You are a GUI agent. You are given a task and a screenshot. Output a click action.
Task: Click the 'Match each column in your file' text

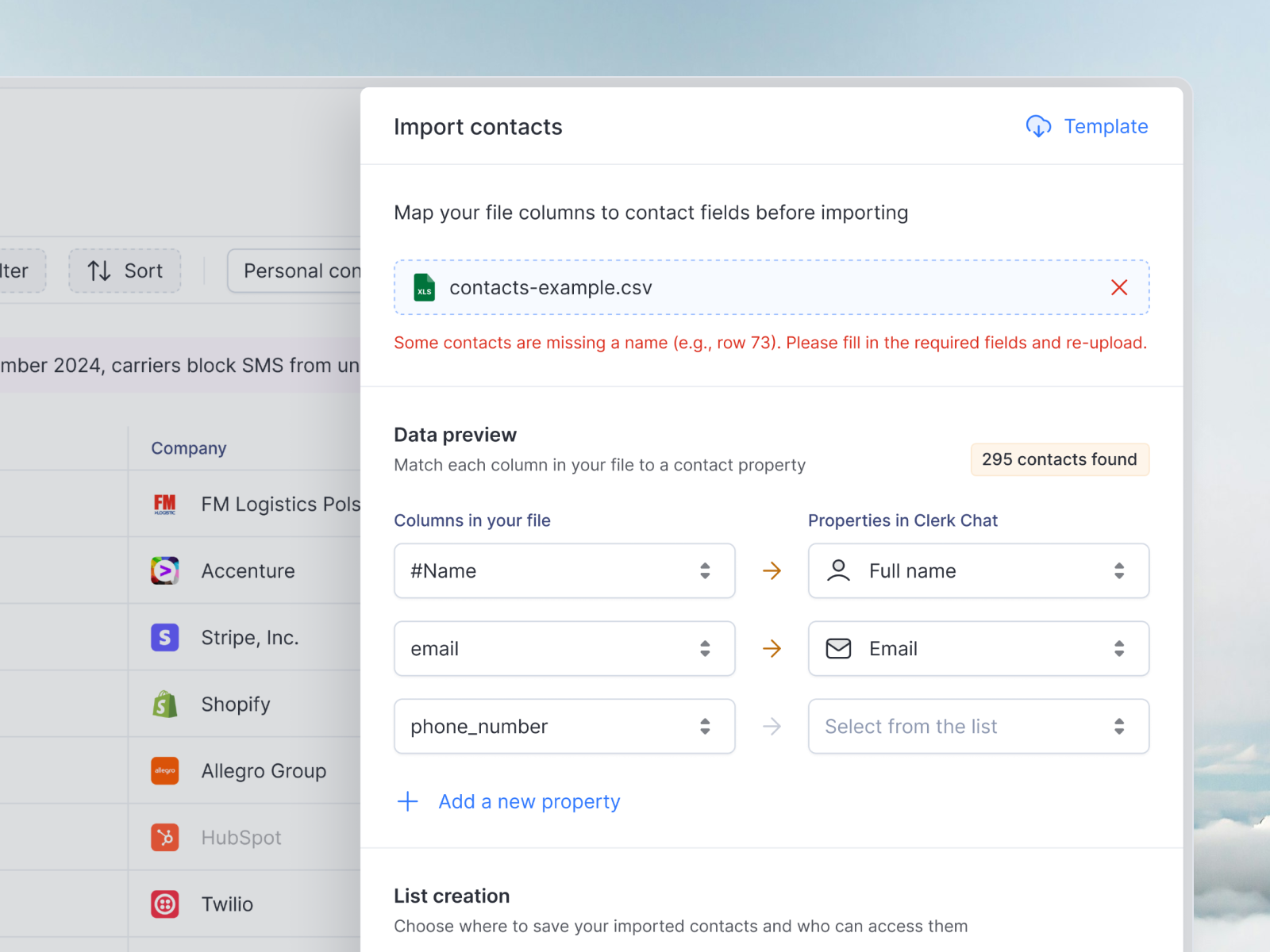[599, 465]
